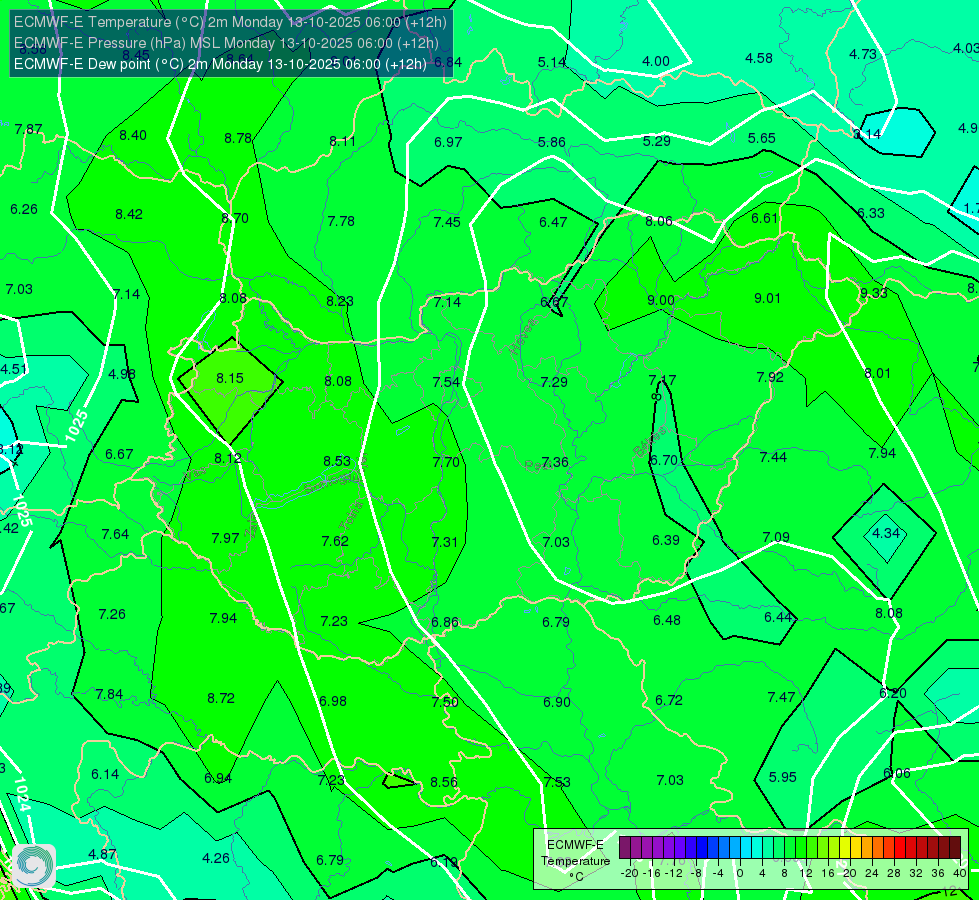The image size is (979, 900).
Task: Click the leftmost dark purple legend swatch
Action: pos(625,848)
